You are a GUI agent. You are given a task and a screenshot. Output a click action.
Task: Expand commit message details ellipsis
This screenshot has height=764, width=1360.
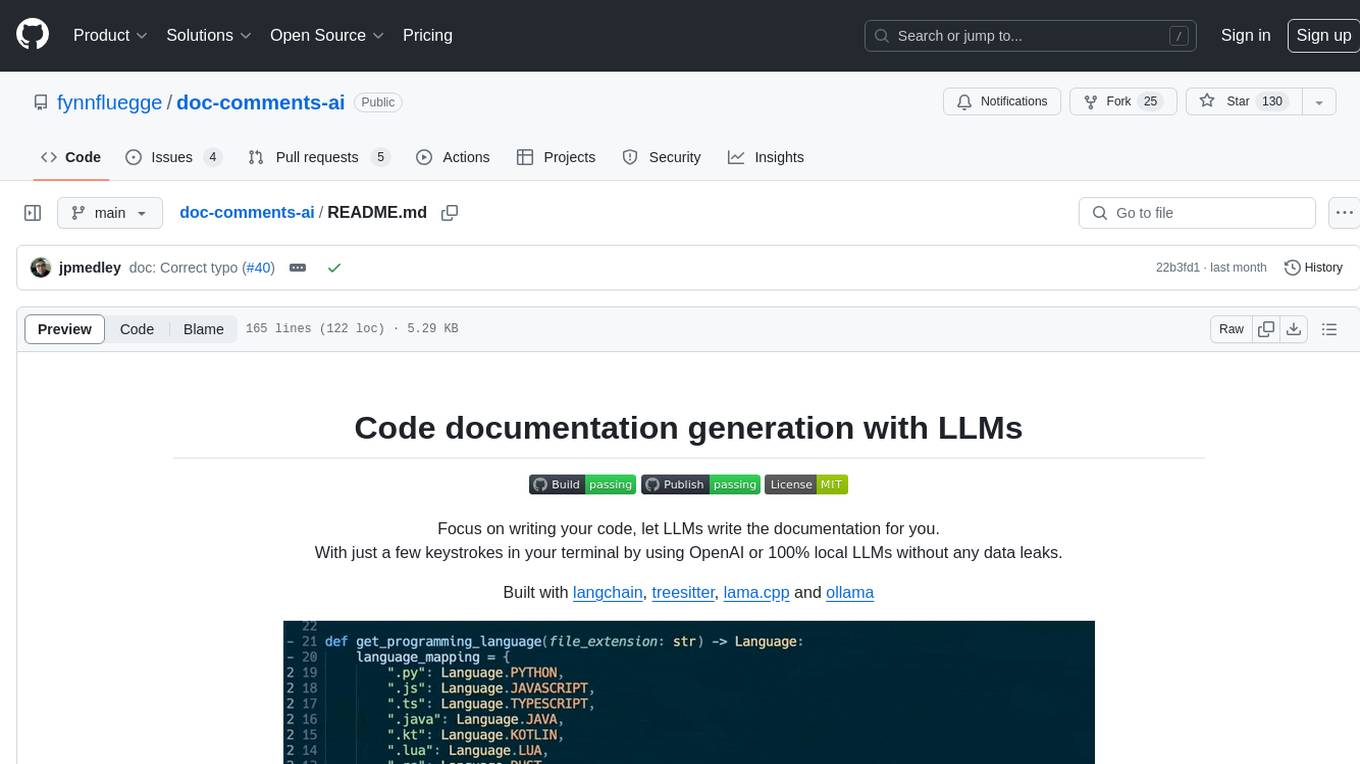coord(297,268)
